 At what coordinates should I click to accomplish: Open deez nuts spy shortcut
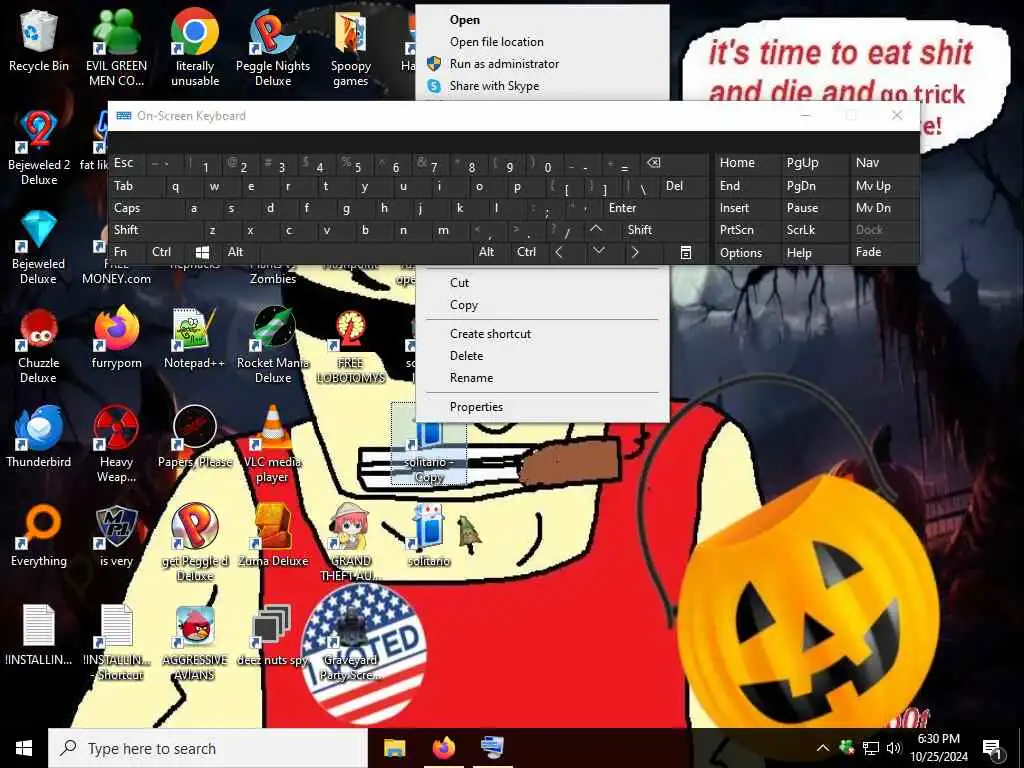tap(273, 635)
